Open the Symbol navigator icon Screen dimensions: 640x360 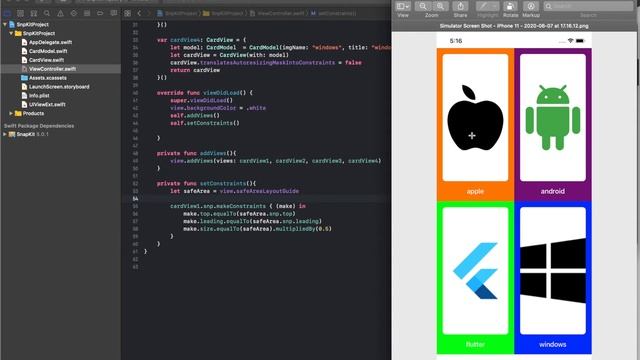(x=33, y=13)
